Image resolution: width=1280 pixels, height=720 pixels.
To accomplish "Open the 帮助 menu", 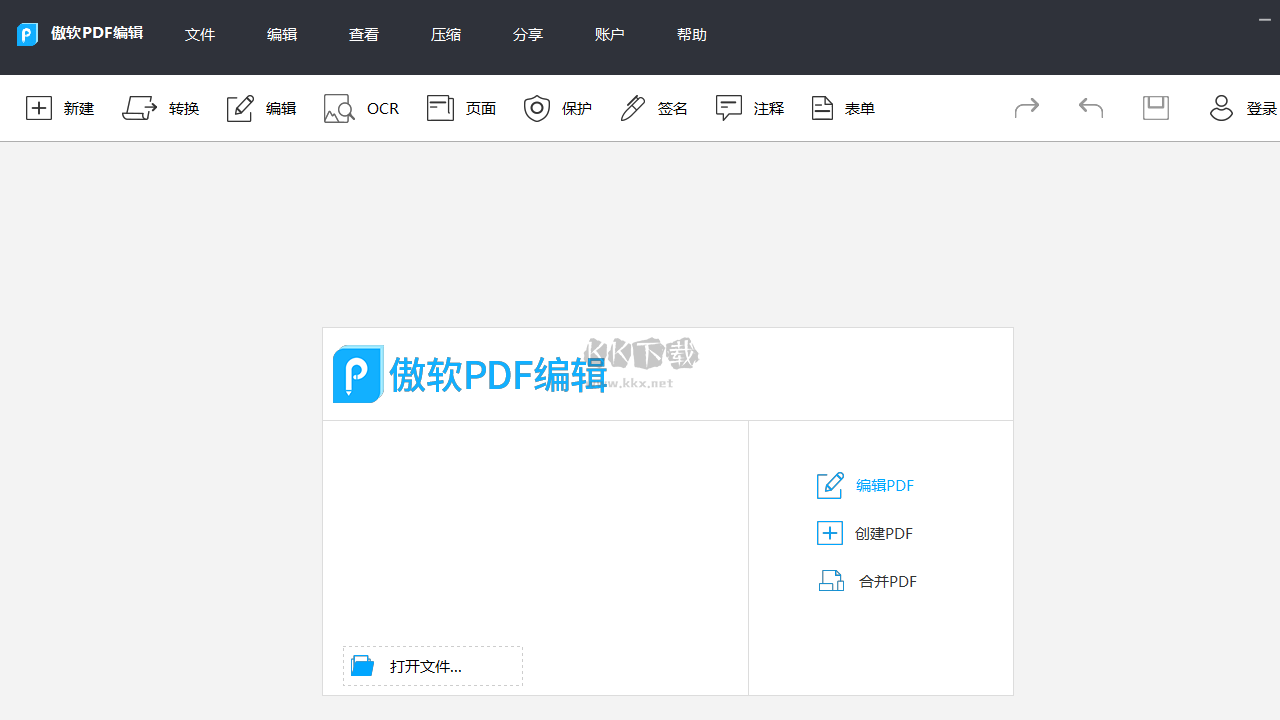I will point(691,34).
